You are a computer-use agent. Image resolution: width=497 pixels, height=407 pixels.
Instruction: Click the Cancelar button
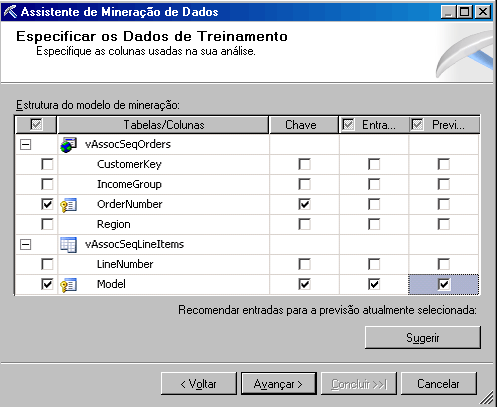(439, 384)
